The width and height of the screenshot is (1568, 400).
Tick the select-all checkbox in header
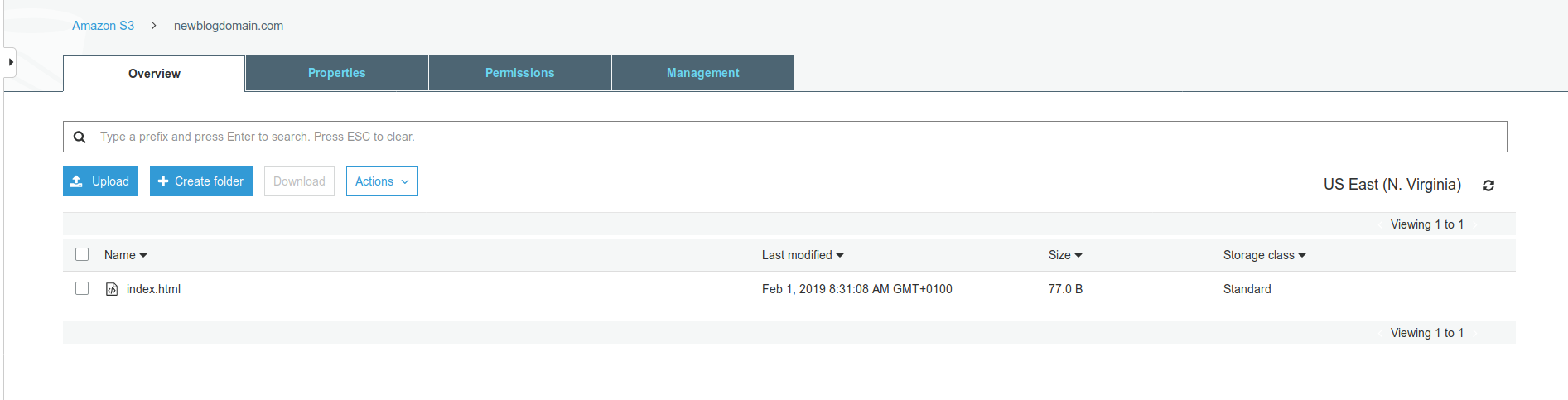tap(82, 254)
